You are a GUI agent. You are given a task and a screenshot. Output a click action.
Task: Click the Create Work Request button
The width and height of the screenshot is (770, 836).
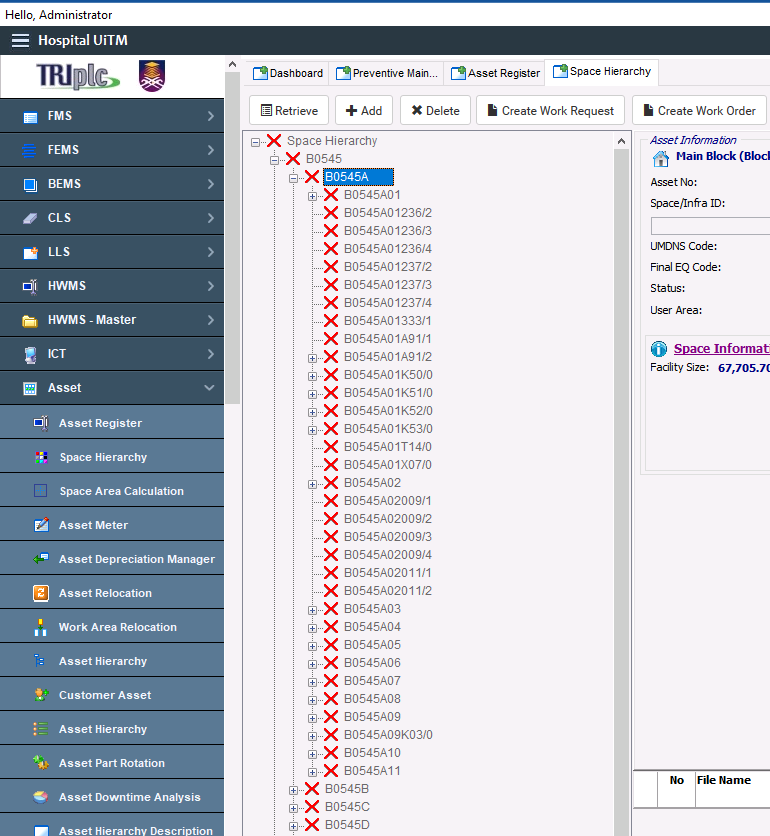pyautogui.click(x=550, y=110)
